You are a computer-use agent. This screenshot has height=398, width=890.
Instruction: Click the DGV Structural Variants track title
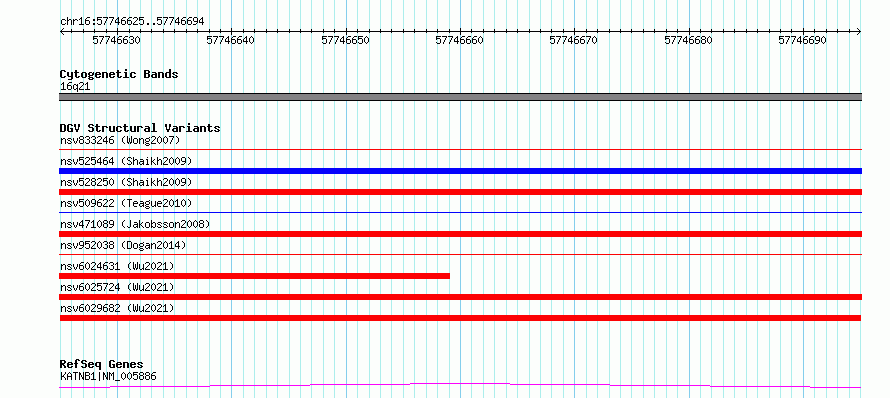[x=140, y=128]
